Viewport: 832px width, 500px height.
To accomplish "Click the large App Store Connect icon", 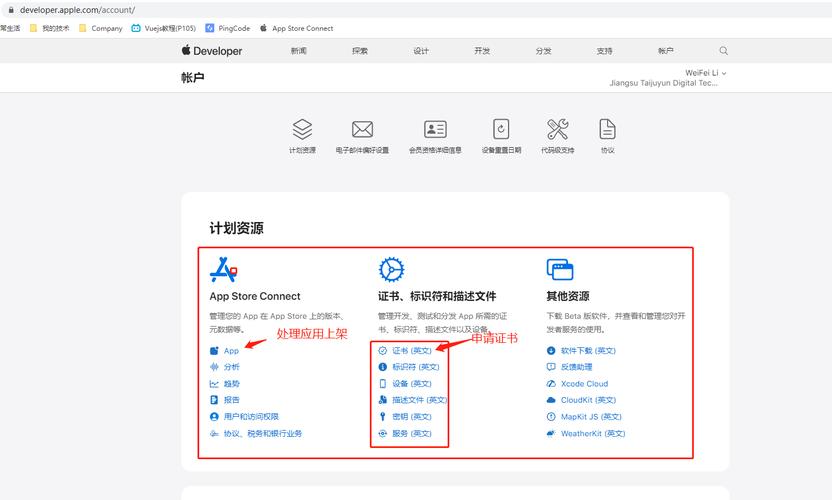I will pyautogui.click(x=223, y=270).
